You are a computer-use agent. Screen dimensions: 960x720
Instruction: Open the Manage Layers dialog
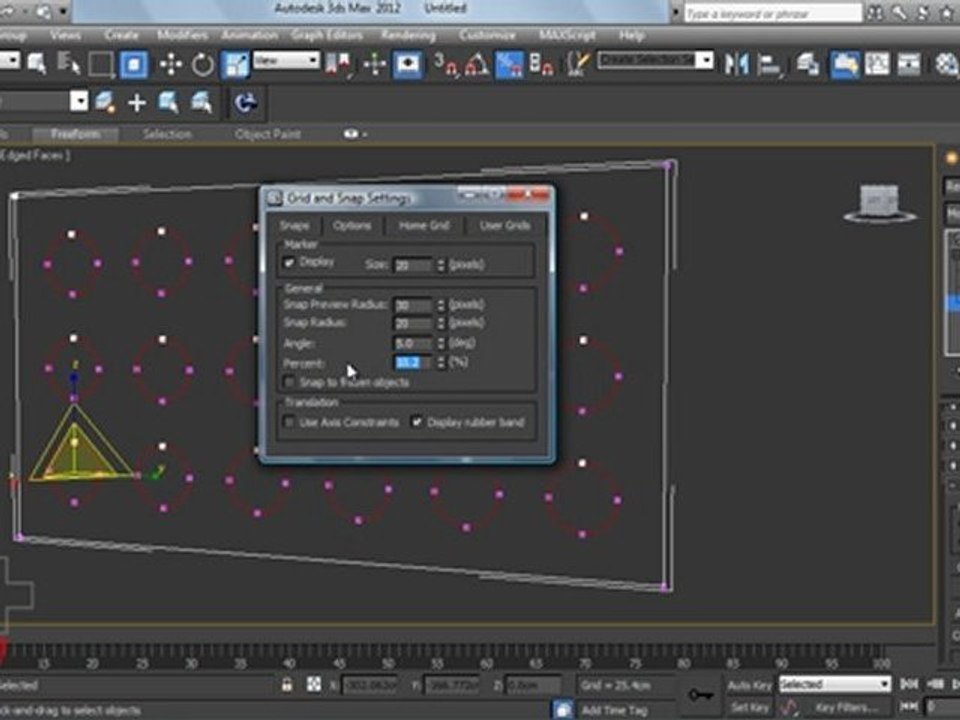808,64
